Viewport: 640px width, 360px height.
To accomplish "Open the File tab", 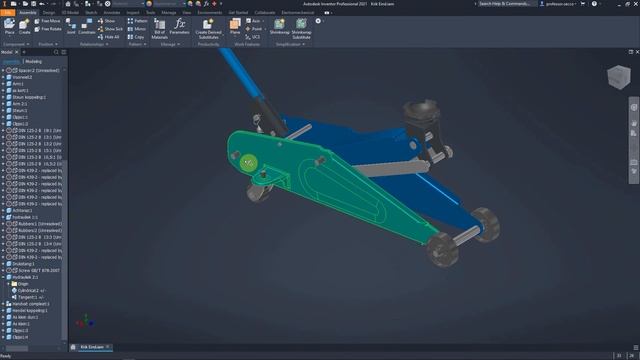I will click(x=7, y=13).
